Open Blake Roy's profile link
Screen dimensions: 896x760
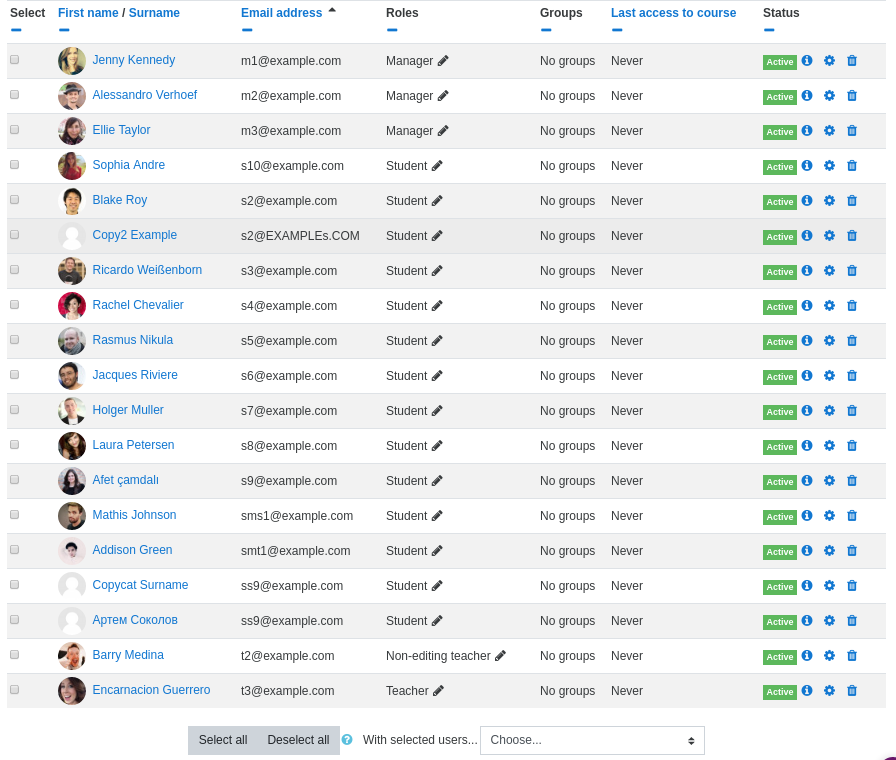point(120,200)
